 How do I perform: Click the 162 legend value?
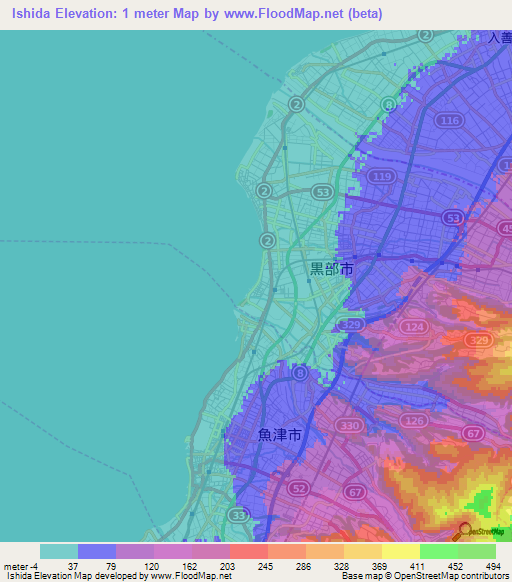coord(189,566)
